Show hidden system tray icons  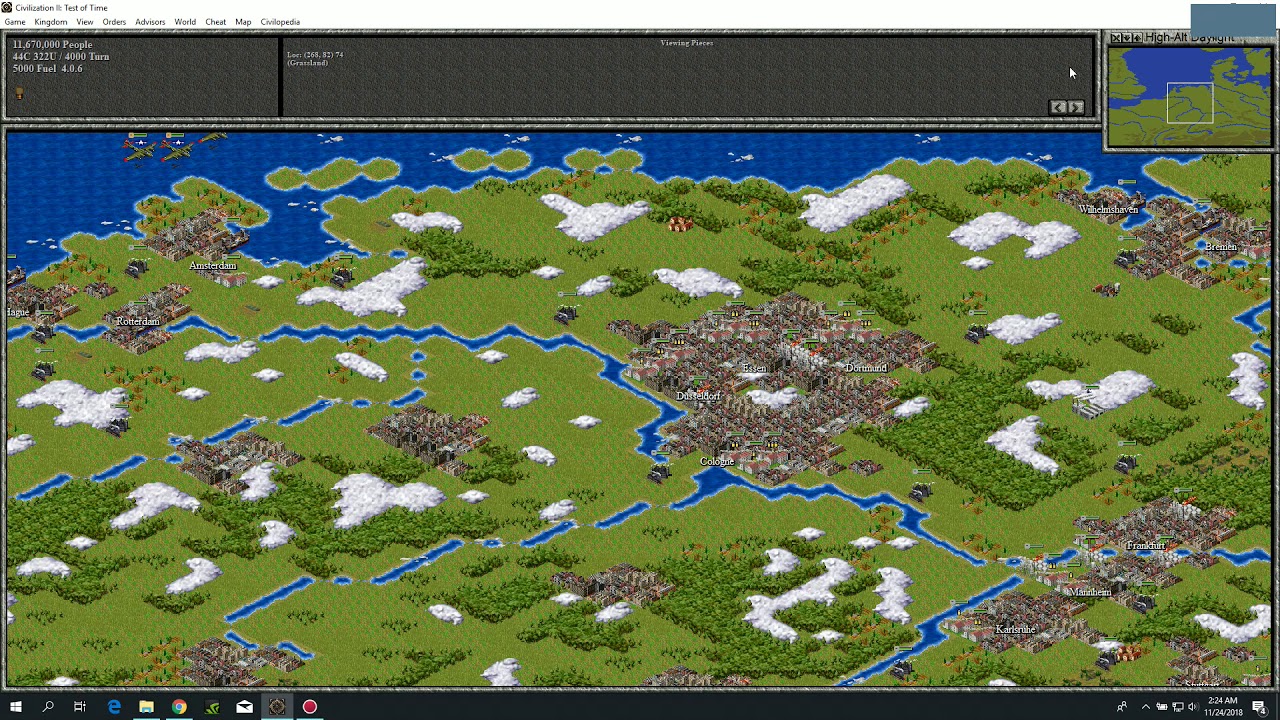(x=1146, y=707)
